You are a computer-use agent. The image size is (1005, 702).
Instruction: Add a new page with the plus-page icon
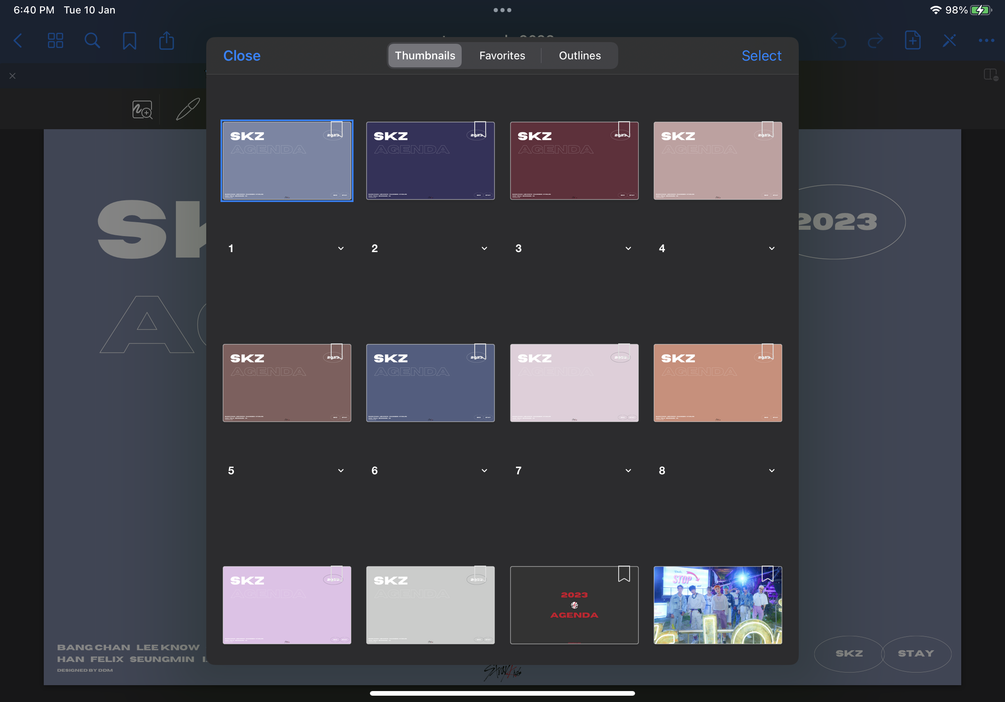click(x=912, y=40)
